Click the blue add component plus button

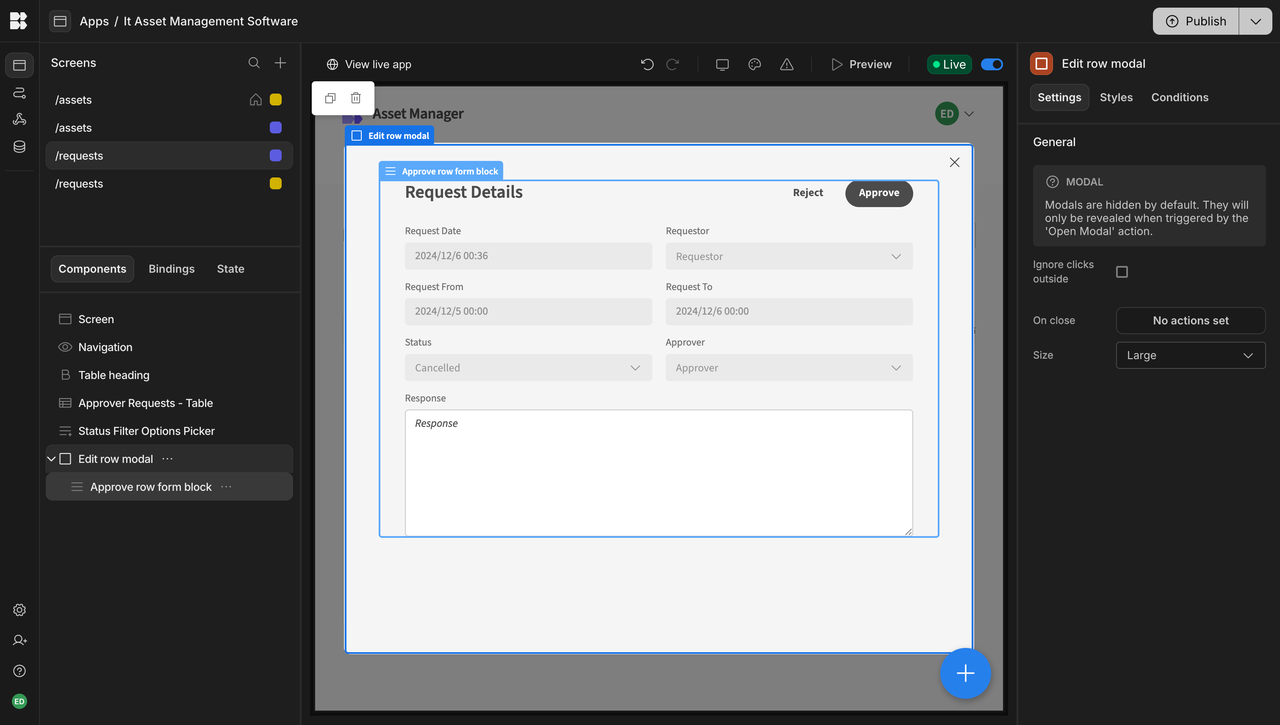coord(965,674)
